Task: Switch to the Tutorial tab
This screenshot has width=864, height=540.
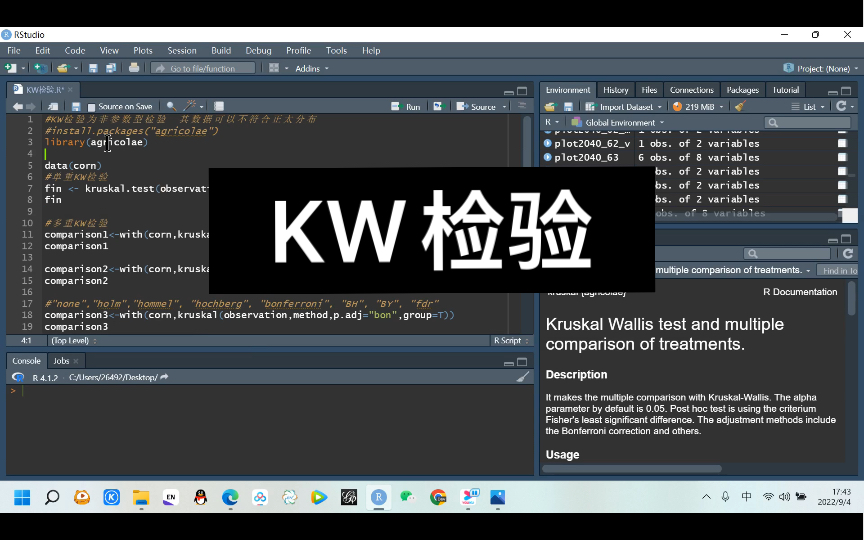Action: (785, 90)
